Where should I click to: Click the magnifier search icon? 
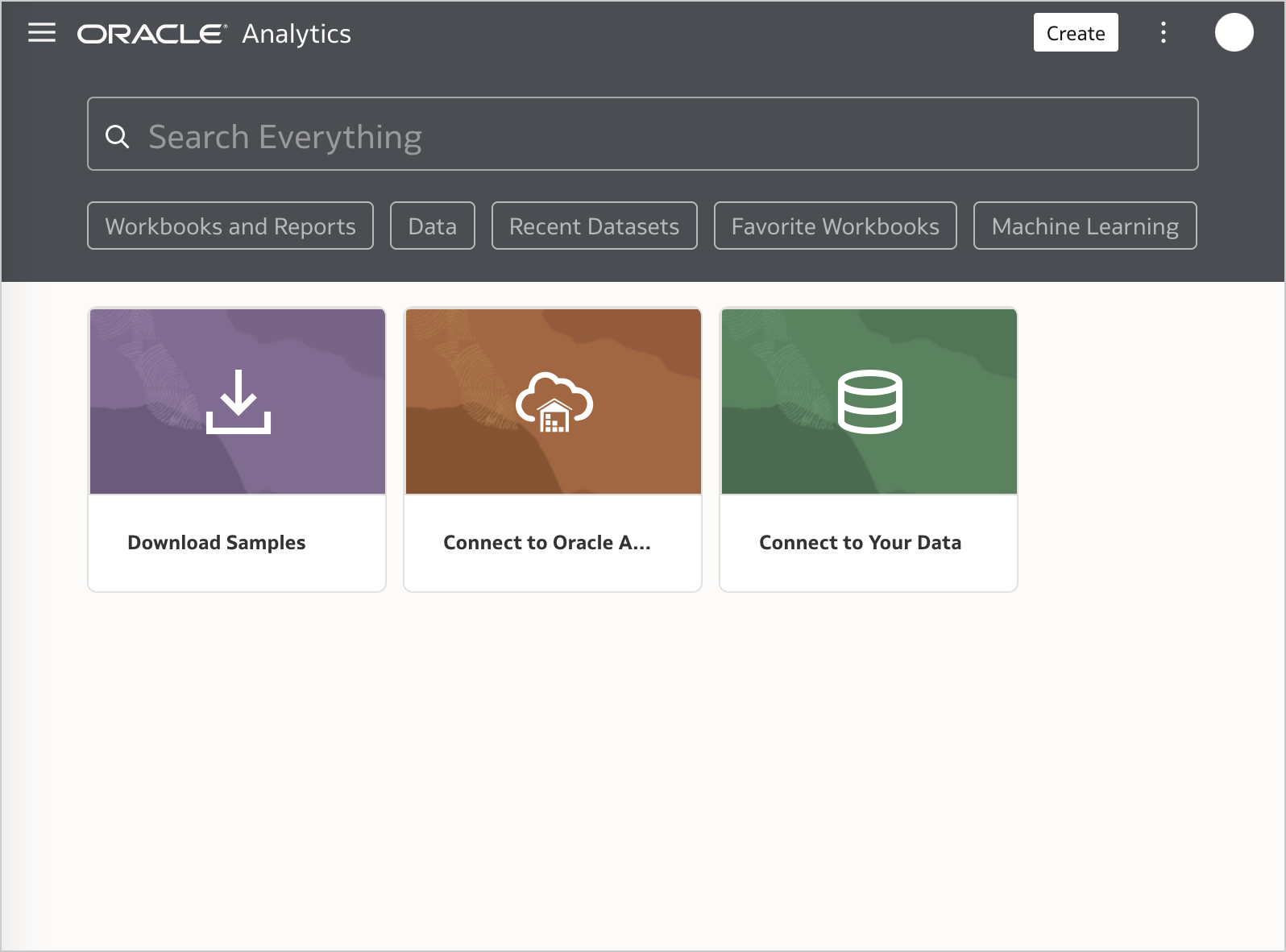[118, 137]
